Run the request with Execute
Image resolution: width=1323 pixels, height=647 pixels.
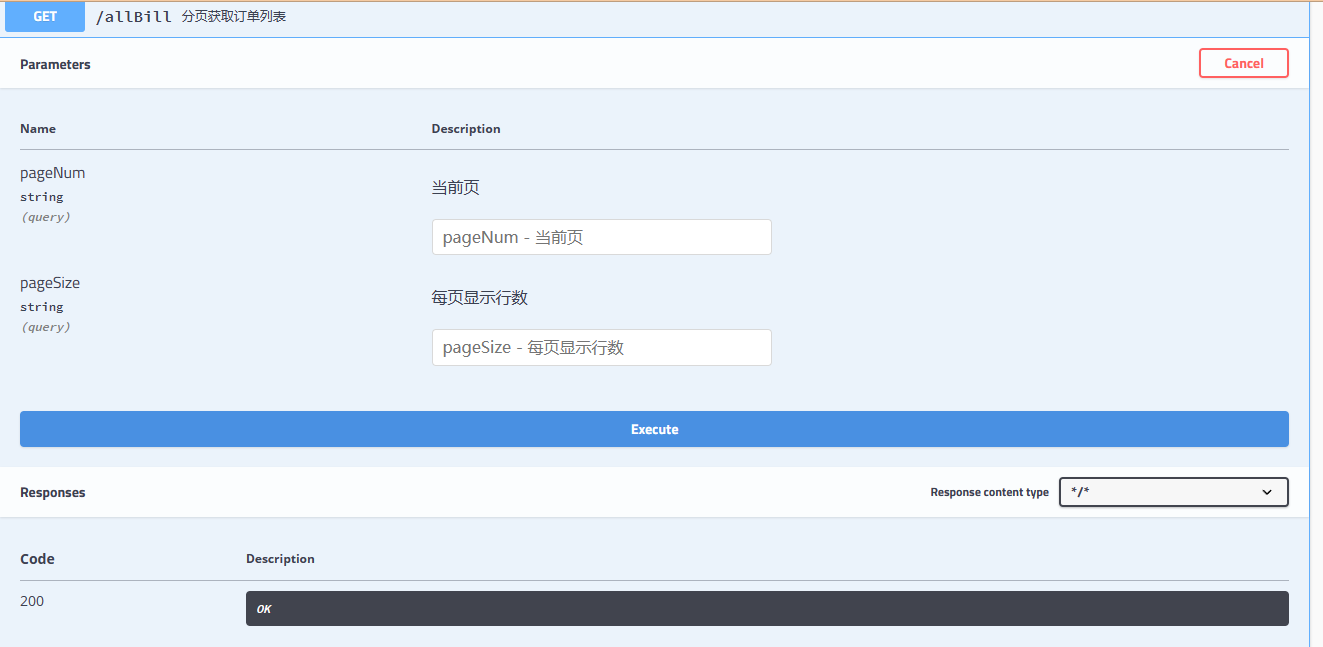pos(654,429)
